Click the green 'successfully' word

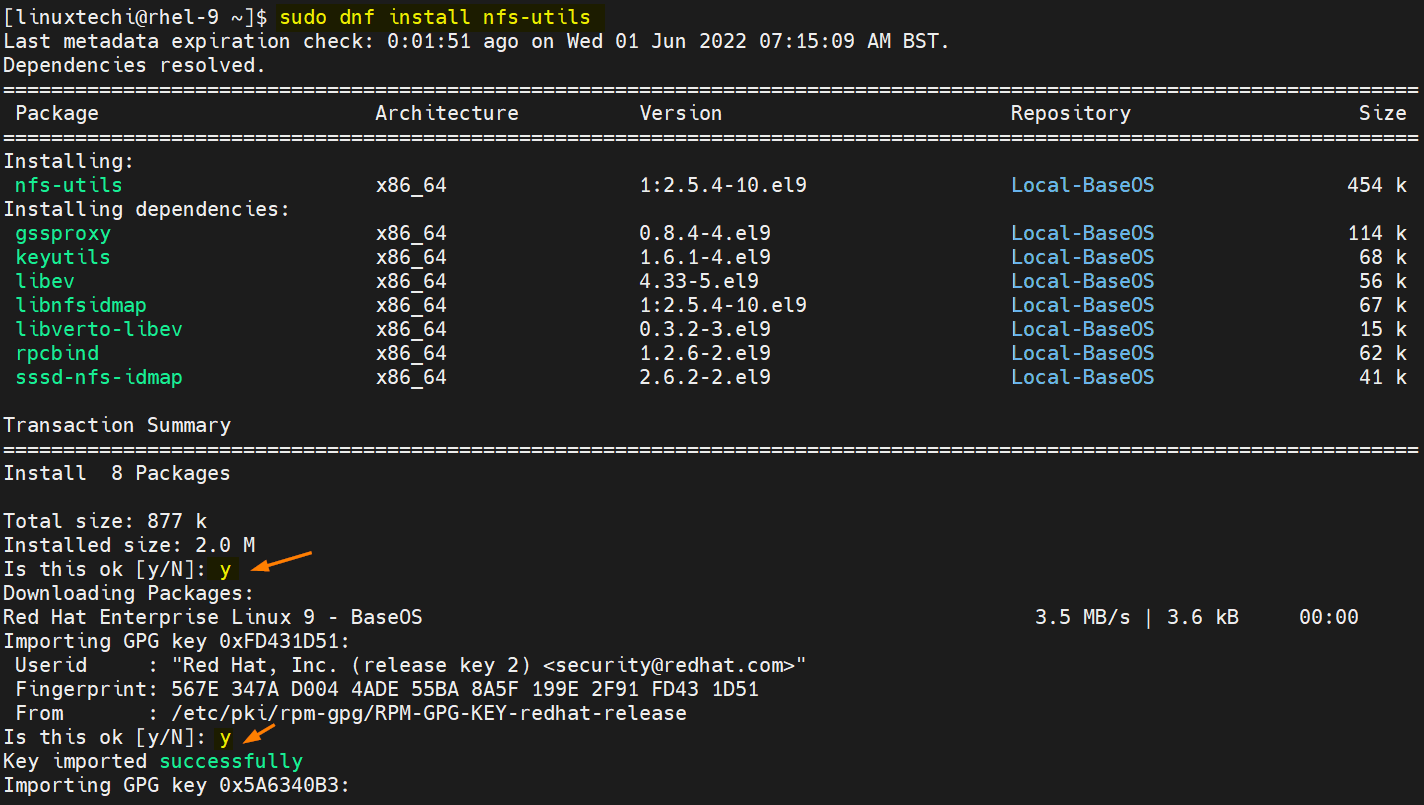click(231, 761)
